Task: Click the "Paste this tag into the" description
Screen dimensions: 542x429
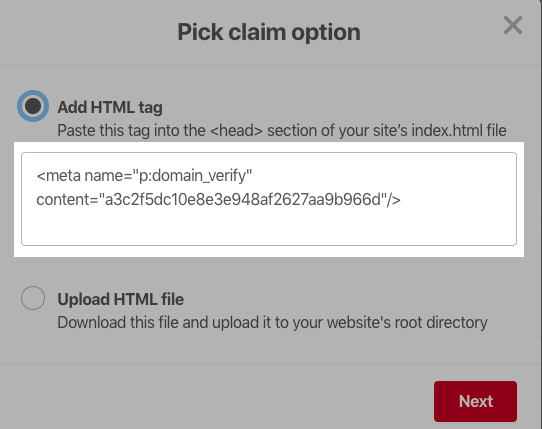Action: point(131,131)
